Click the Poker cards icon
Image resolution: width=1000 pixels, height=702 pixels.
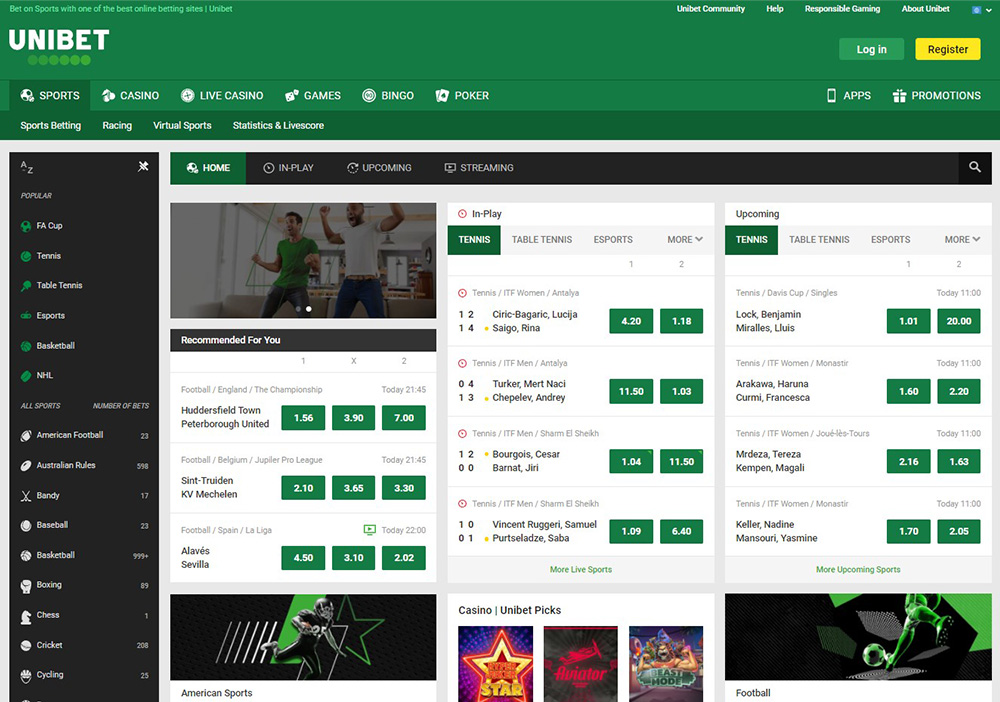pos(442,96)
